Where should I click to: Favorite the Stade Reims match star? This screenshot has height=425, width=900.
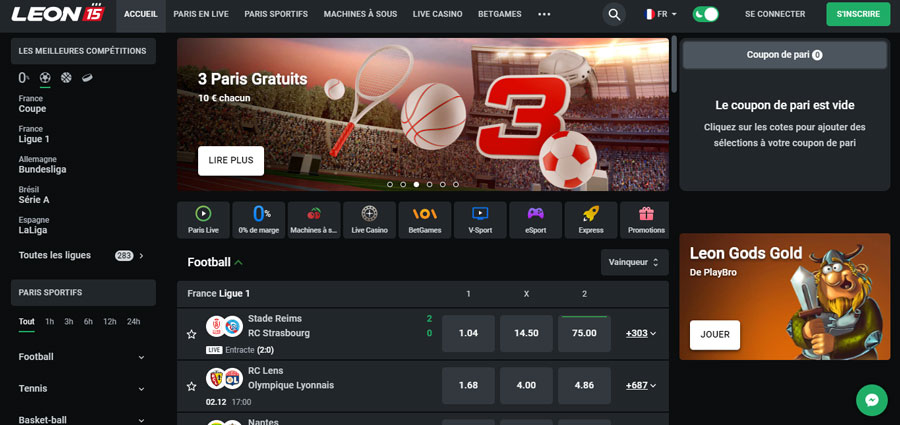pos(192,334)
